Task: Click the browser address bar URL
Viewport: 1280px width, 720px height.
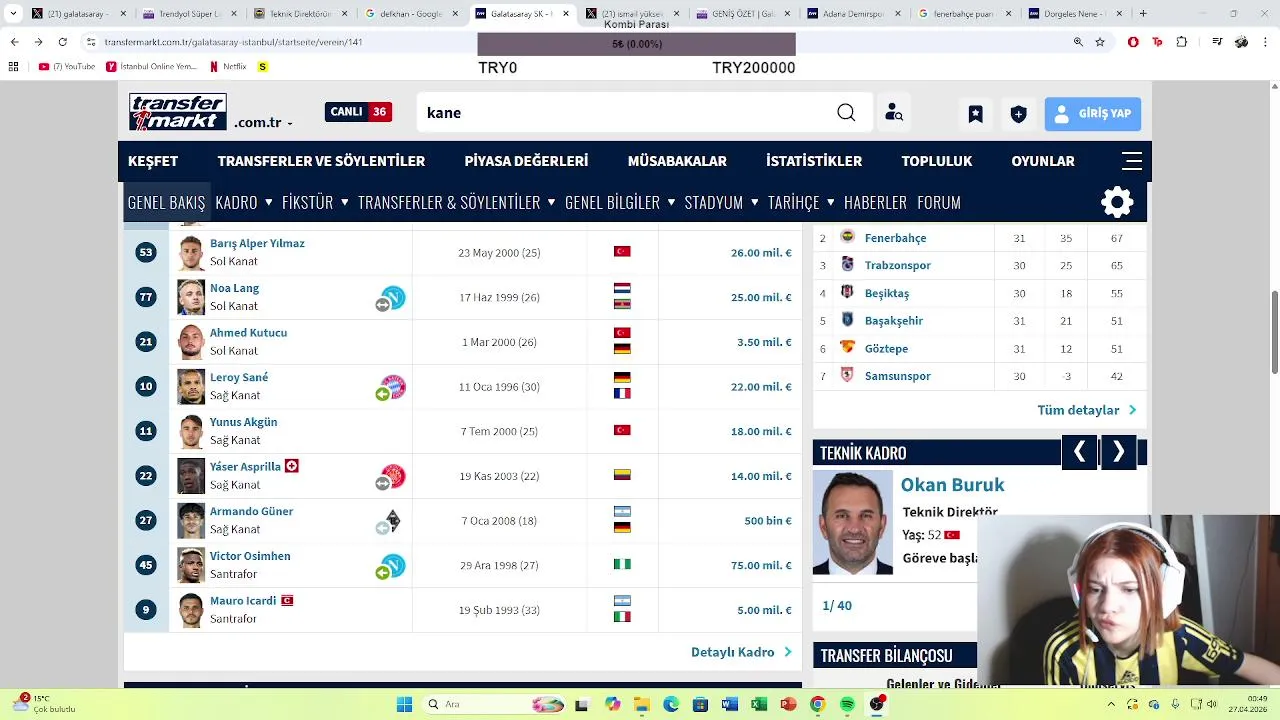Action: click(x=233, y=43)
